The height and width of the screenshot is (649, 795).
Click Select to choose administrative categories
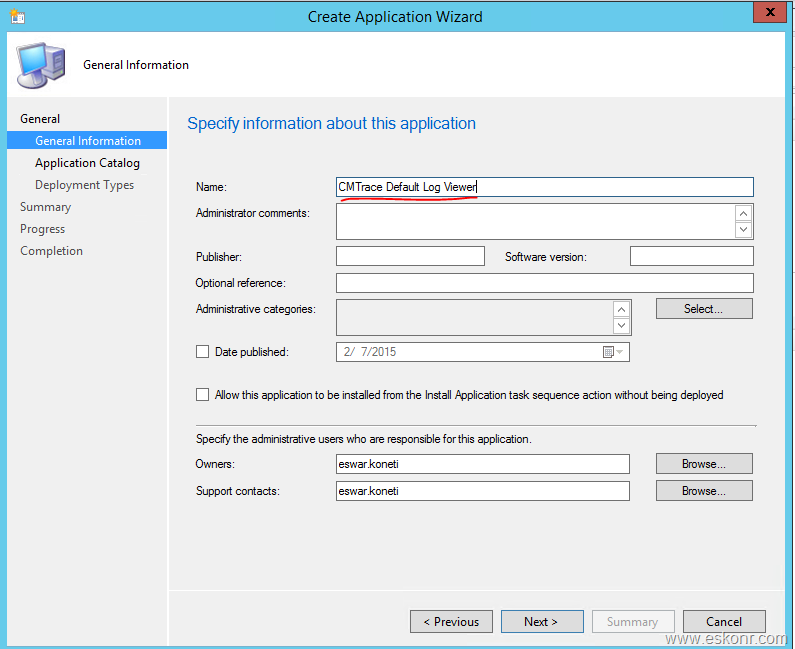703,309
